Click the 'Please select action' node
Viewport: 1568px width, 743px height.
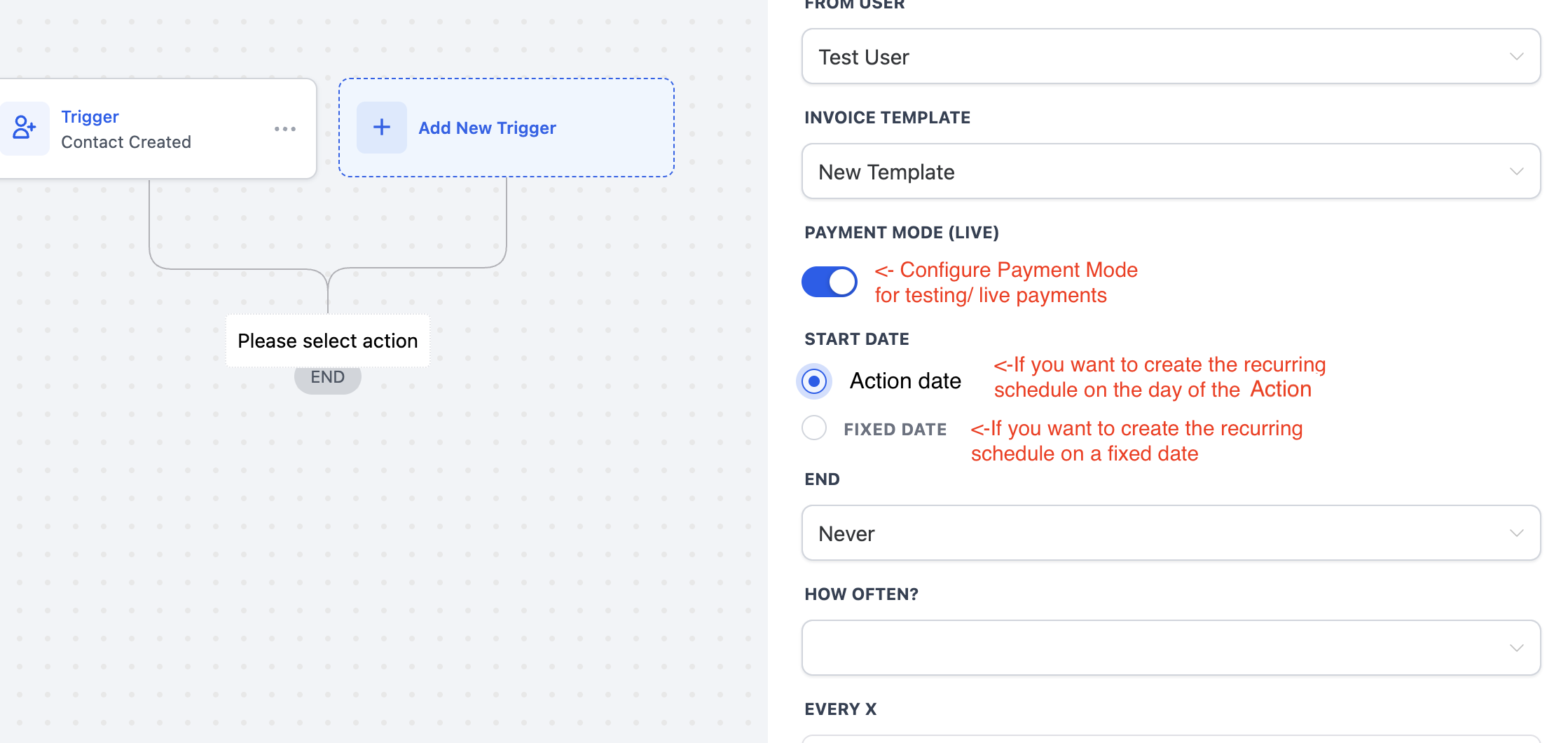[x=328, y=341]
